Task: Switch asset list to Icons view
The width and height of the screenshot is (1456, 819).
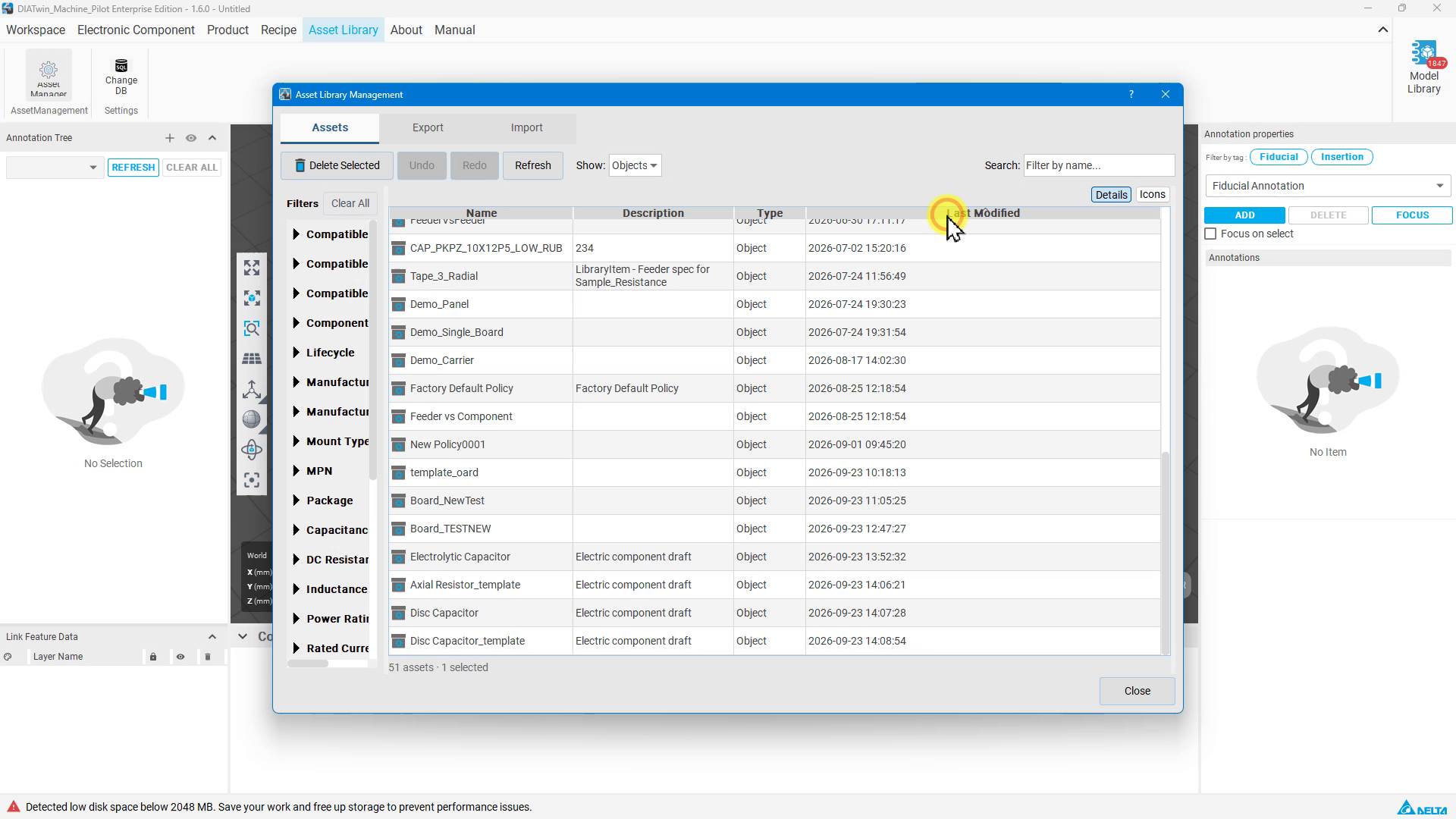Action: tap(1152, 195)
